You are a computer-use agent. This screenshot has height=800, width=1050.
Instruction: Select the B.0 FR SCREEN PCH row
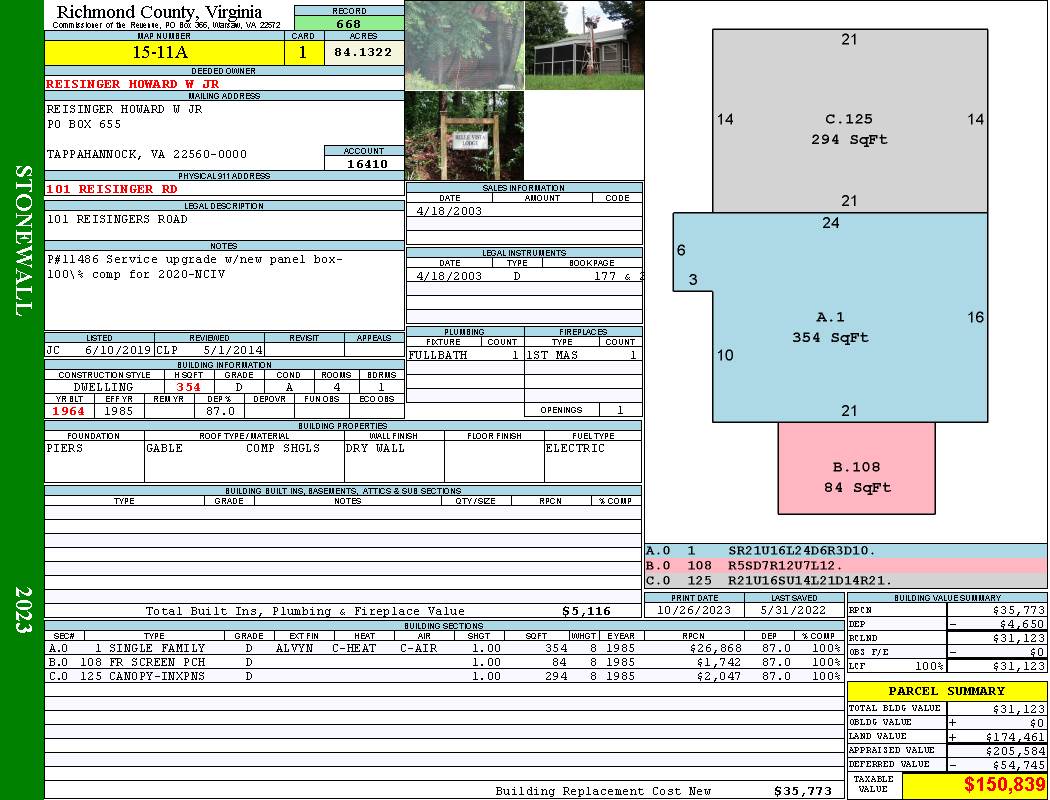coord(444,662)
